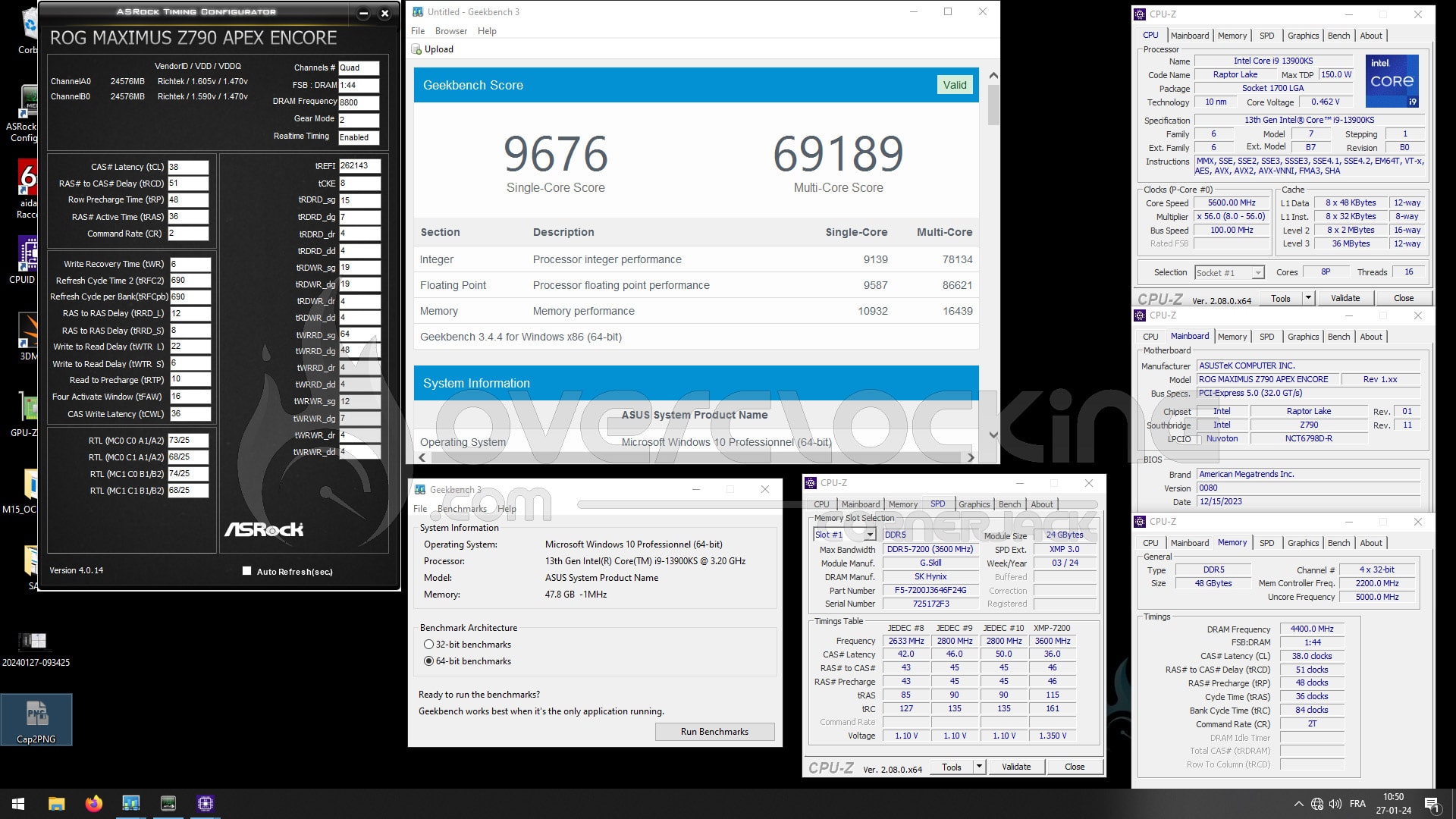Click the CPU-Z Mainboard window title icon
1456x819 pixels.
point(1140,315)
